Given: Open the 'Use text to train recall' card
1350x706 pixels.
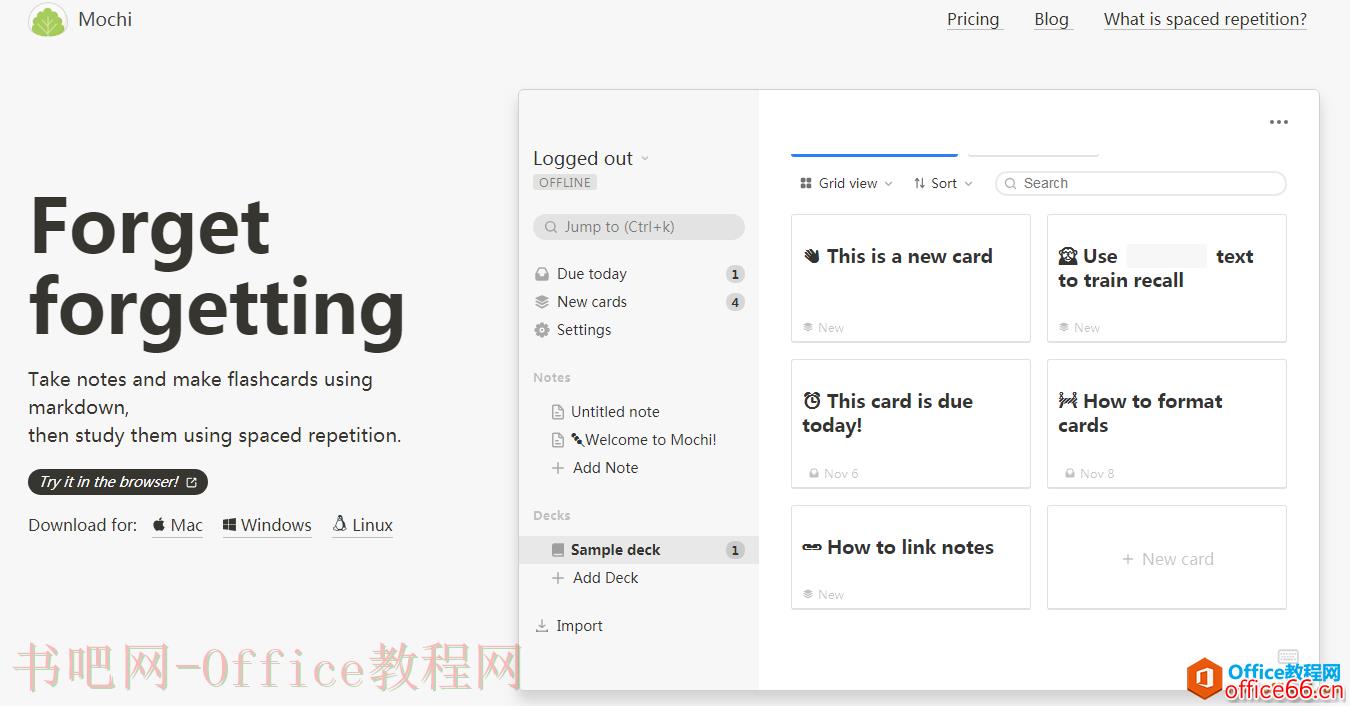Looking at the screenshot, I should 1167,278.
